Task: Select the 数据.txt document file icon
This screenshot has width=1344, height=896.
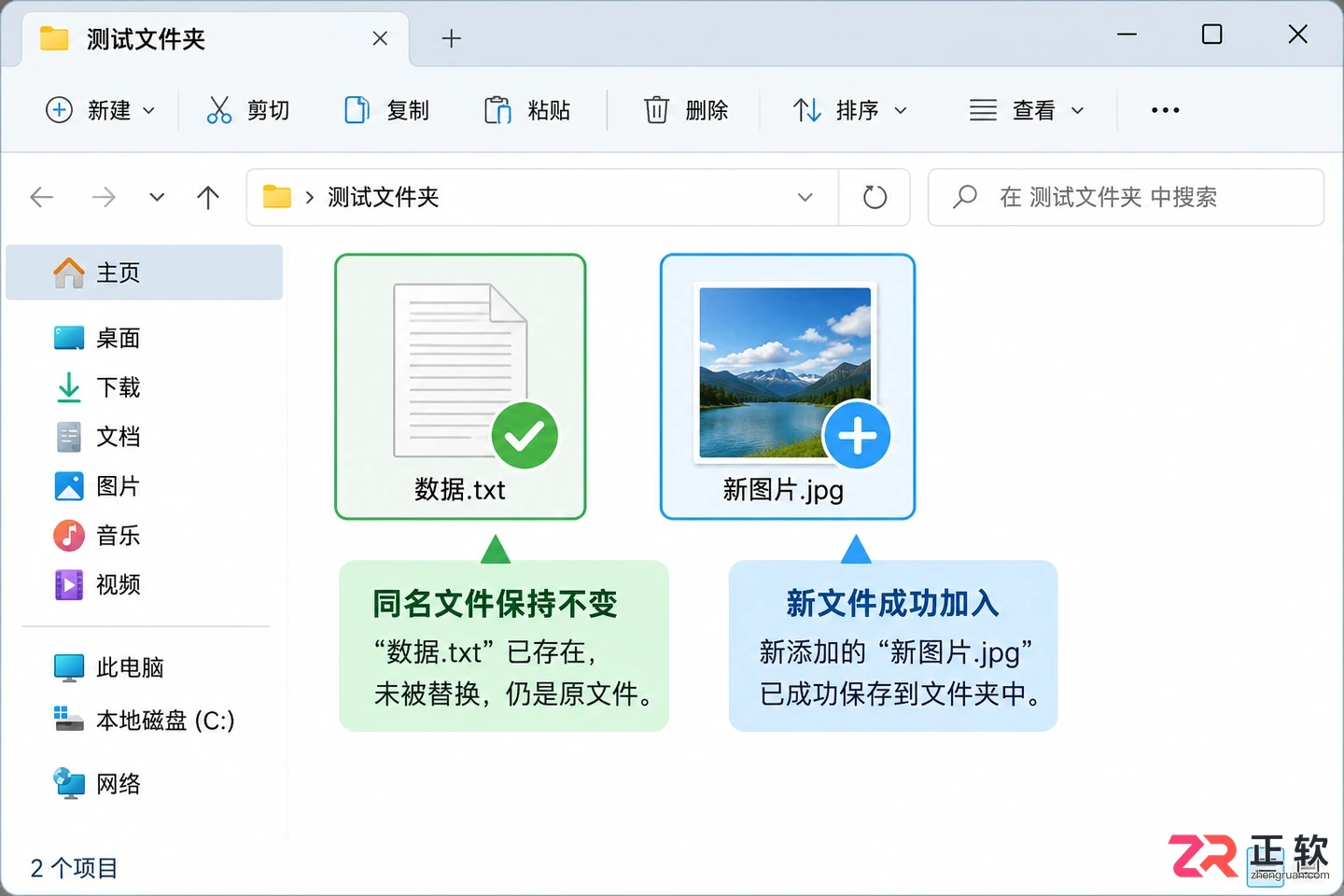Action: 461,371
